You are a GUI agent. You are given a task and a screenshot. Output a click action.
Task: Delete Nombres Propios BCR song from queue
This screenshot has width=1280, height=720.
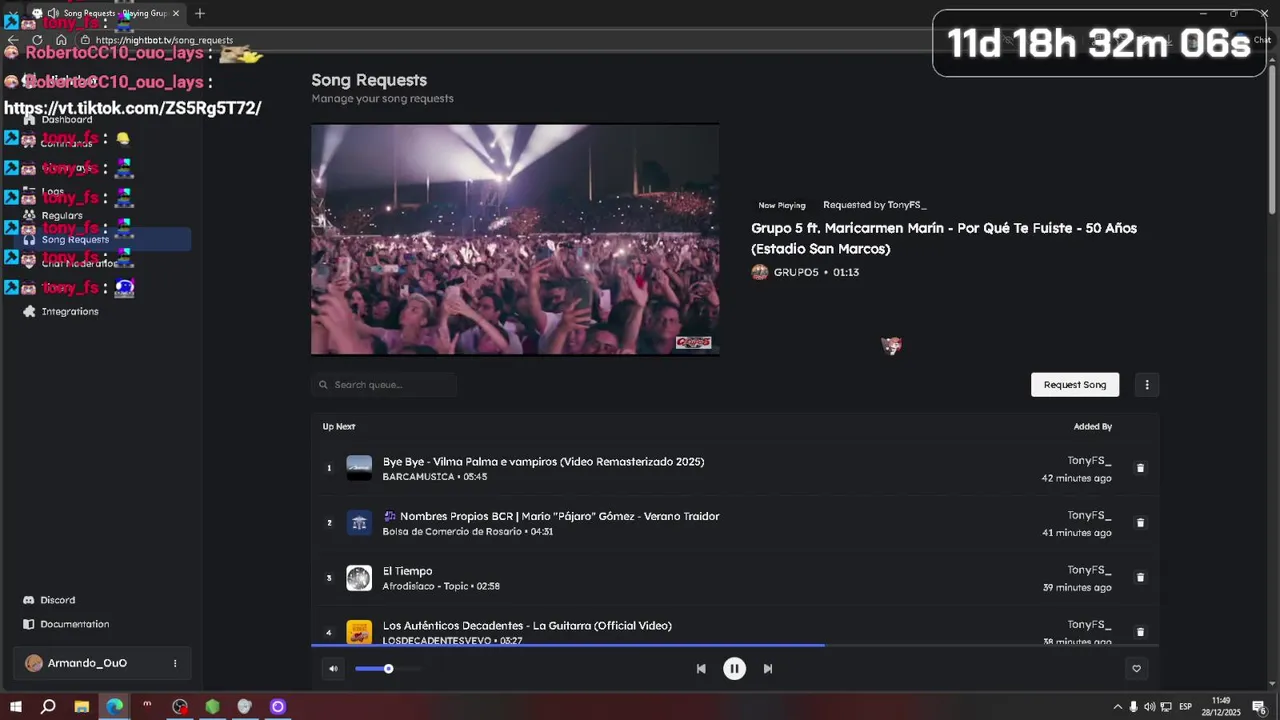(x=1140, y=523)
